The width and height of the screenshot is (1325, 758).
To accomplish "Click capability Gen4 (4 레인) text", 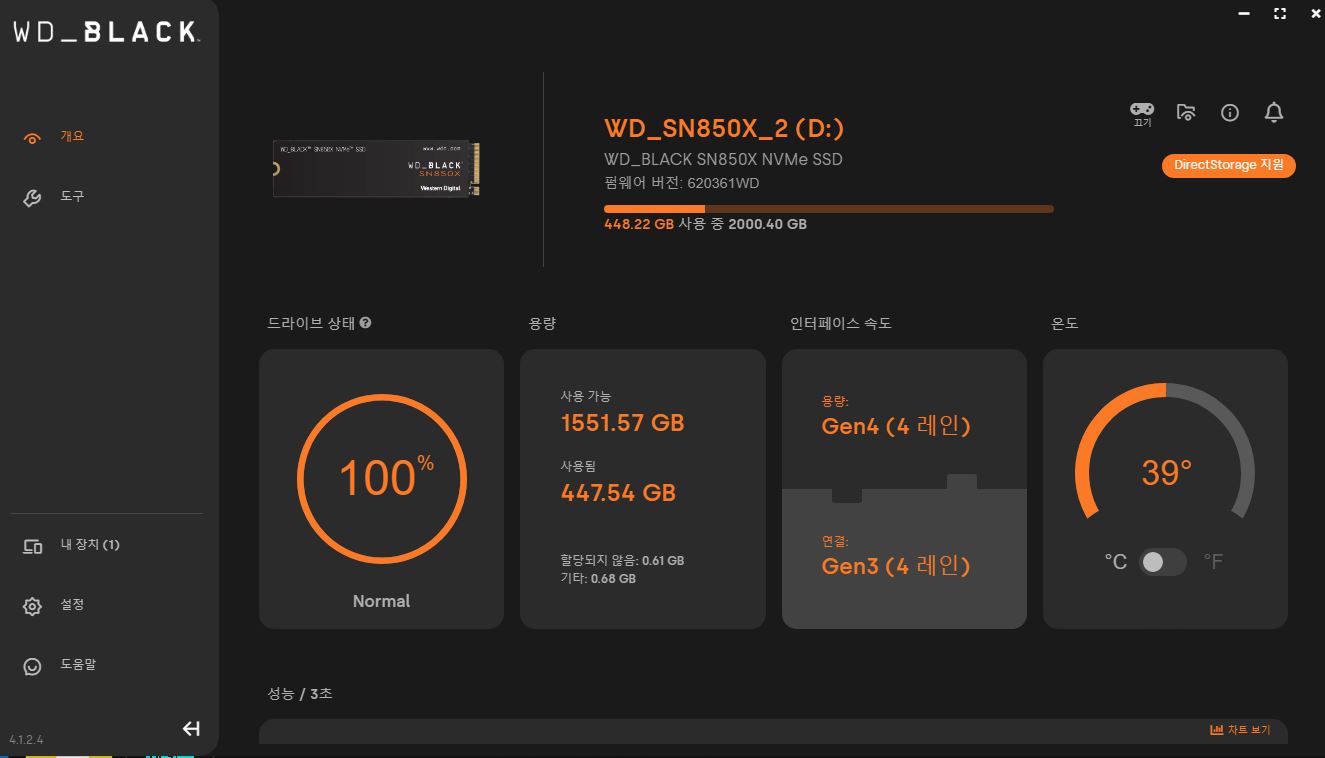I will tap(896, 426).
